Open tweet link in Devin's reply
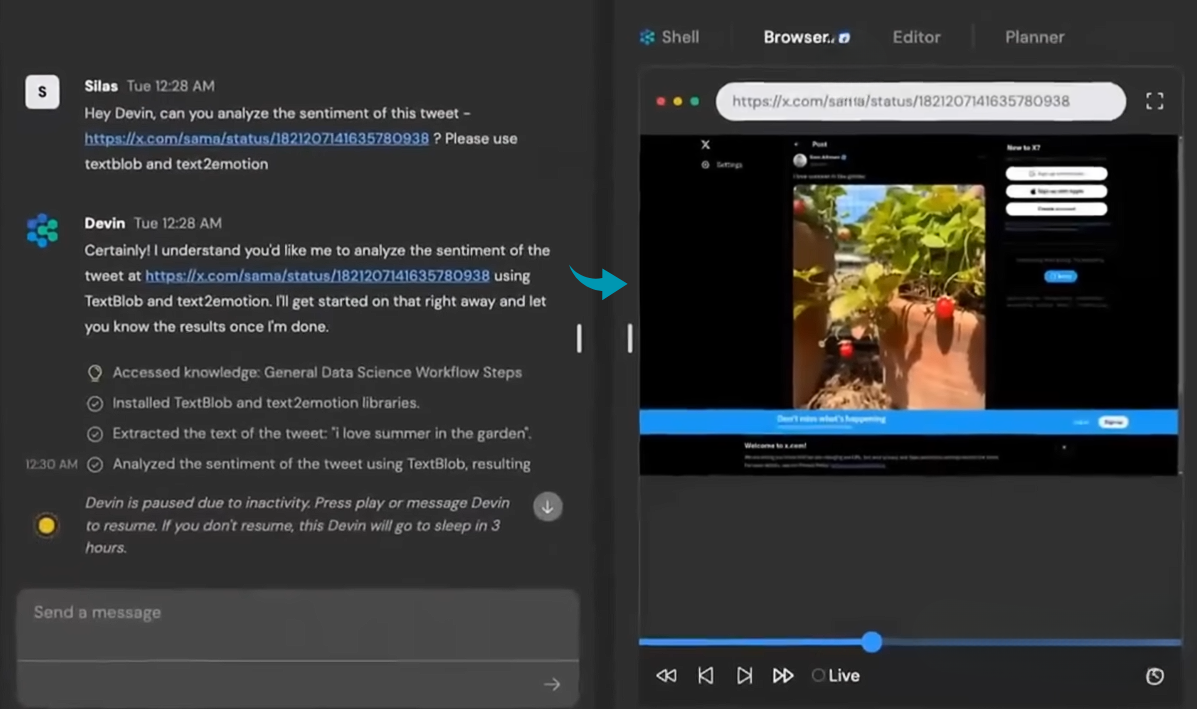This screenshot has height=709, width=1197. (x=318, y=276)
